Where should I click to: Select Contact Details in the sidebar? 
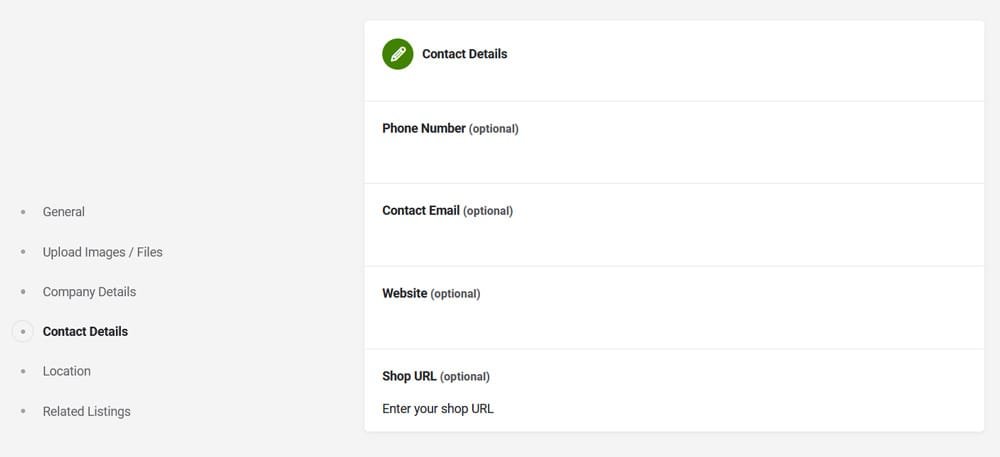click(85, 331)
